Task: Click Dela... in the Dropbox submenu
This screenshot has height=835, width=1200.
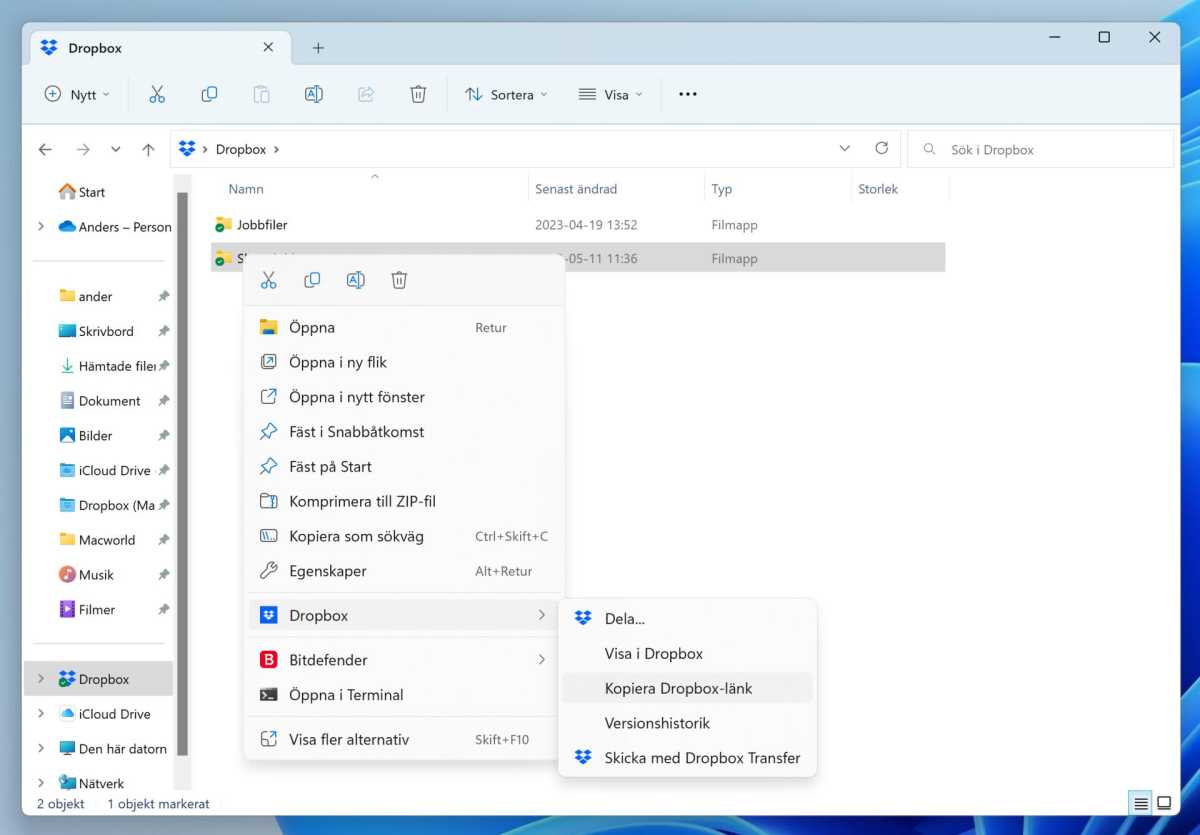Action: [688, 619]
